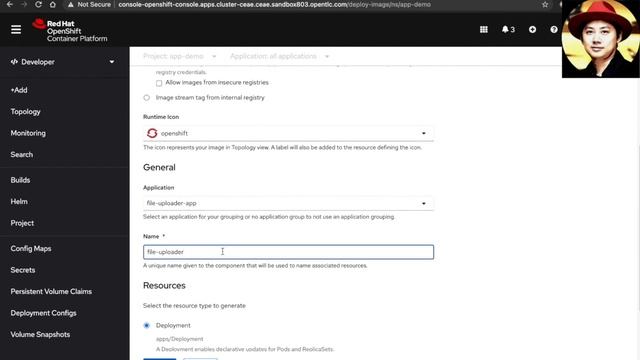The height and width of the screenshot is (360, 640).
Task: Go back with browser back arrow
Action: (x=10, y=4)
